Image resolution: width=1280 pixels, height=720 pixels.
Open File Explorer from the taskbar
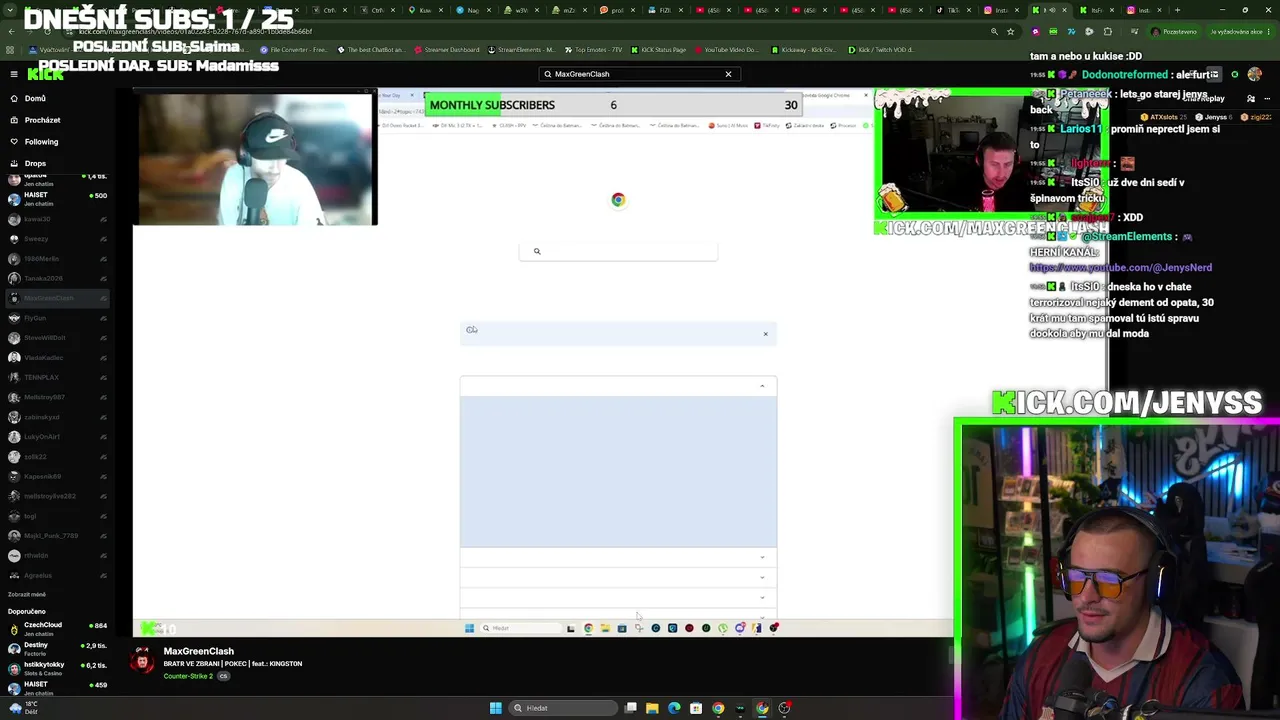[652, 708]
